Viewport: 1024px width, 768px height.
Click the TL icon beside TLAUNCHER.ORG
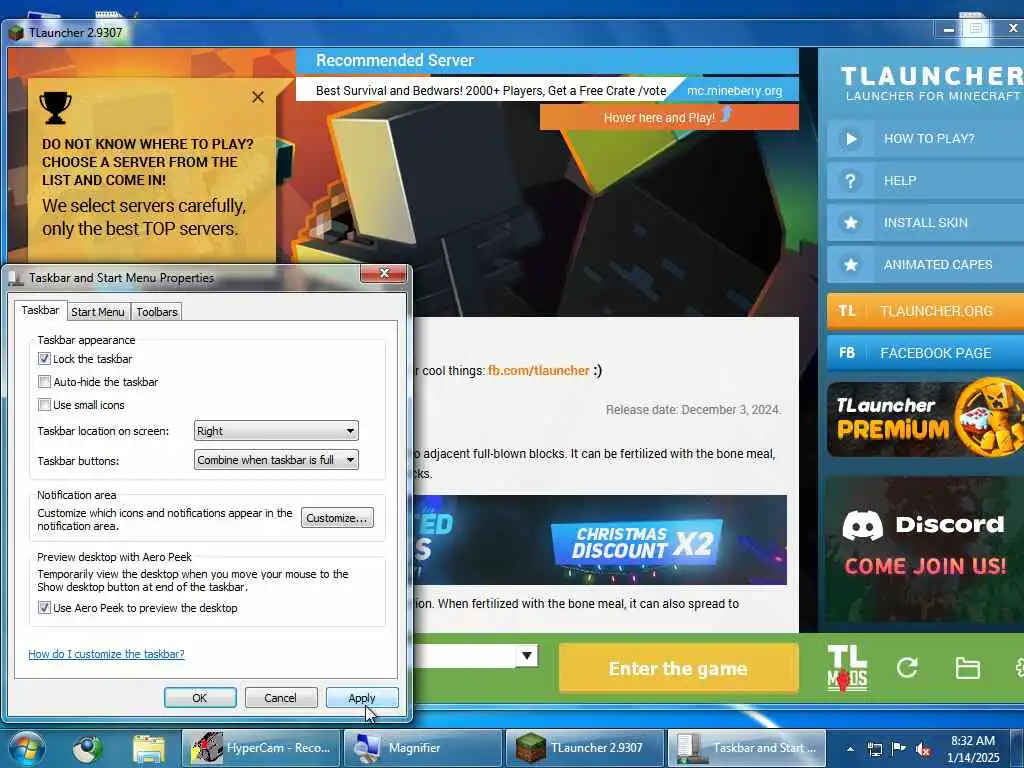tap(847, 311)
